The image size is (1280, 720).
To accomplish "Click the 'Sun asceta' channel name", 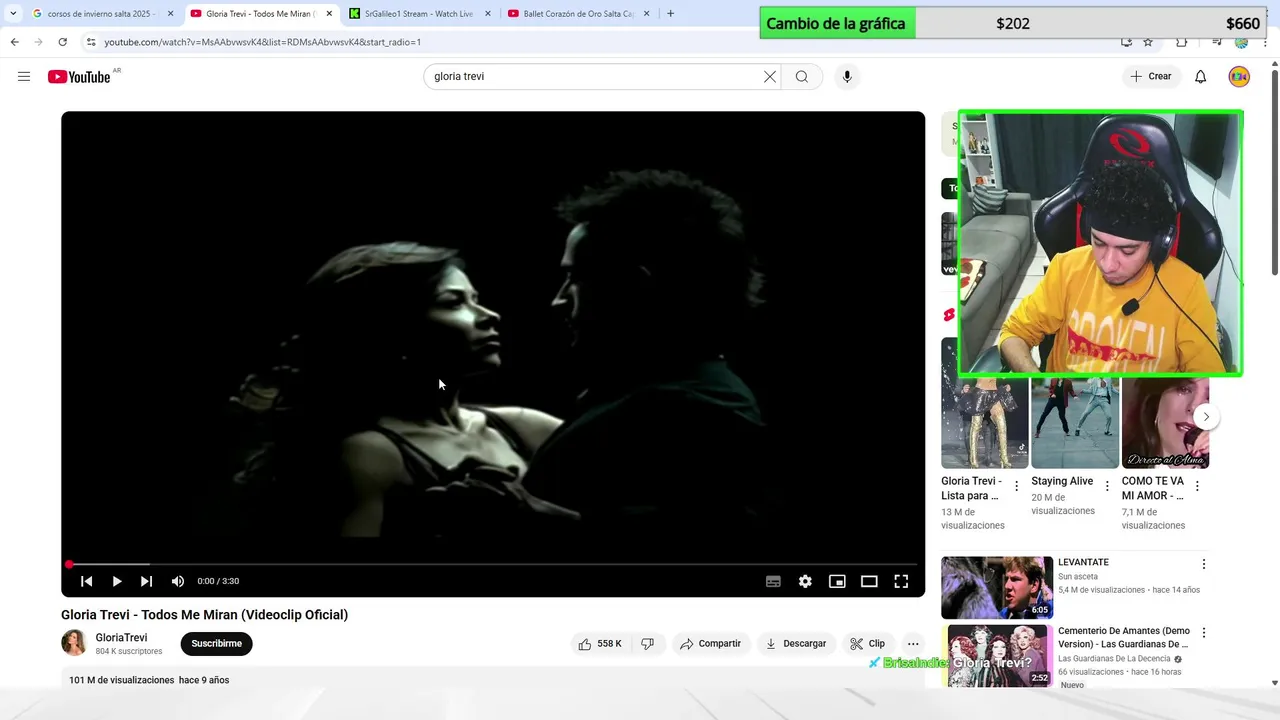I will [x=1078, y=577].
